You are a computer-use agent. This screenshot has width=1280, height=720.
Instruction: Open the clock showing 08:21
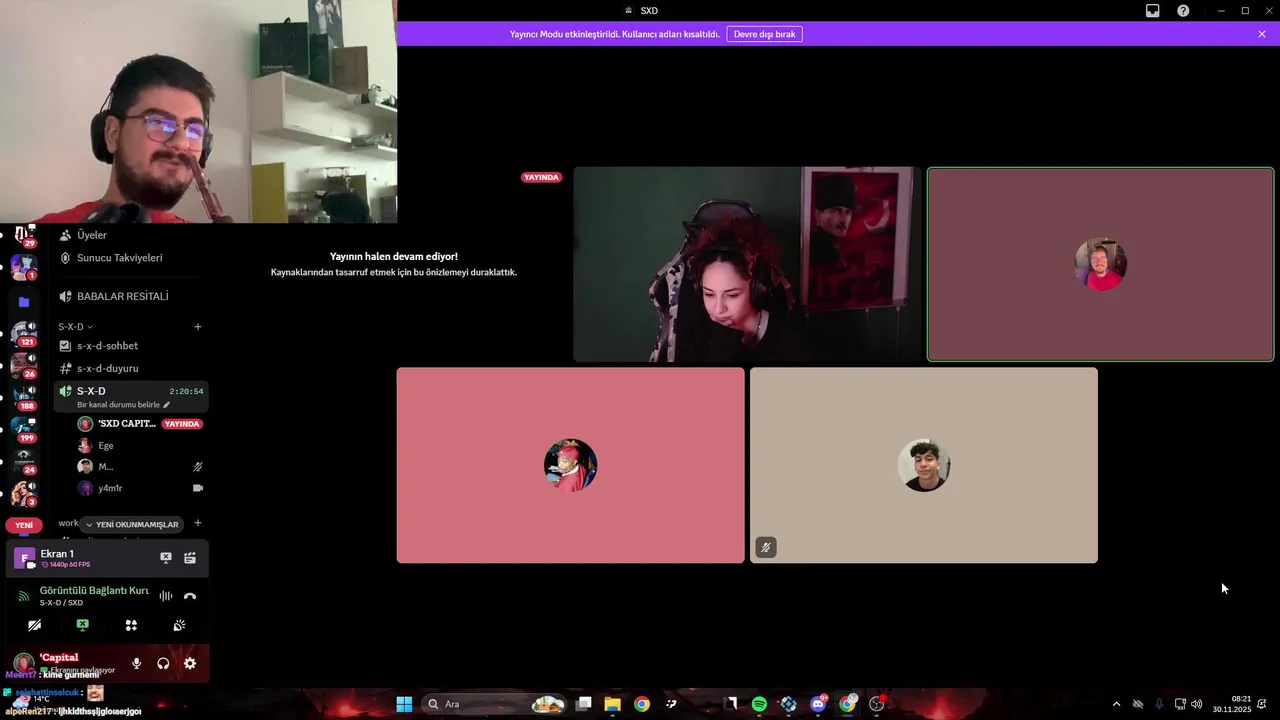click(1232, 704)
